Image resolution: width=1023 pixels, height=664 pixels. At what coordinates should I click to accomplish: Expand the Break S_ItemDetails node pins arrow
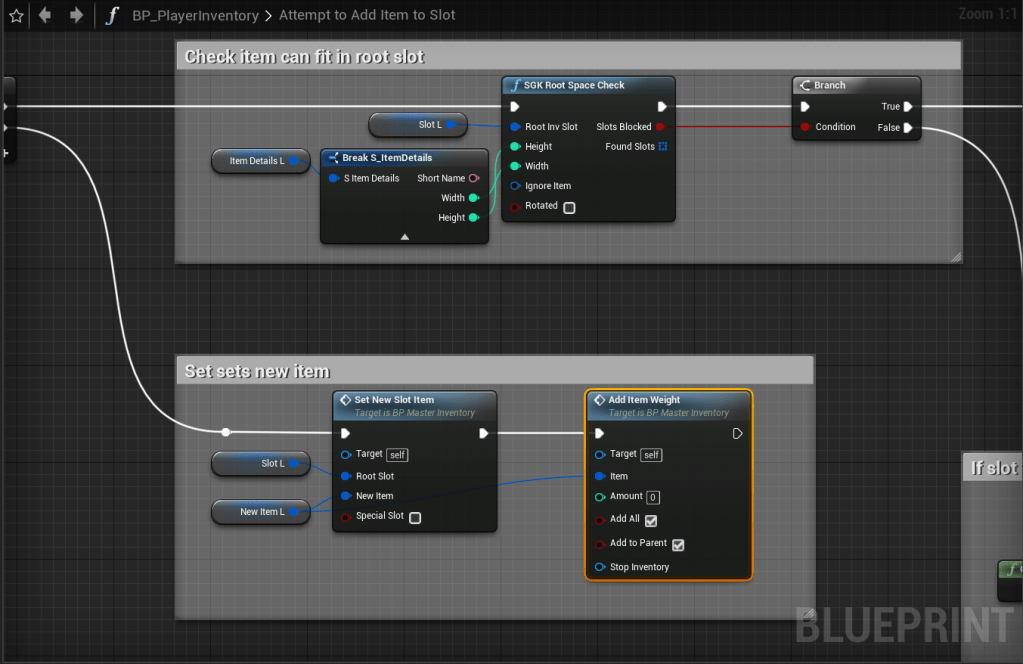(x=405, y=237)
